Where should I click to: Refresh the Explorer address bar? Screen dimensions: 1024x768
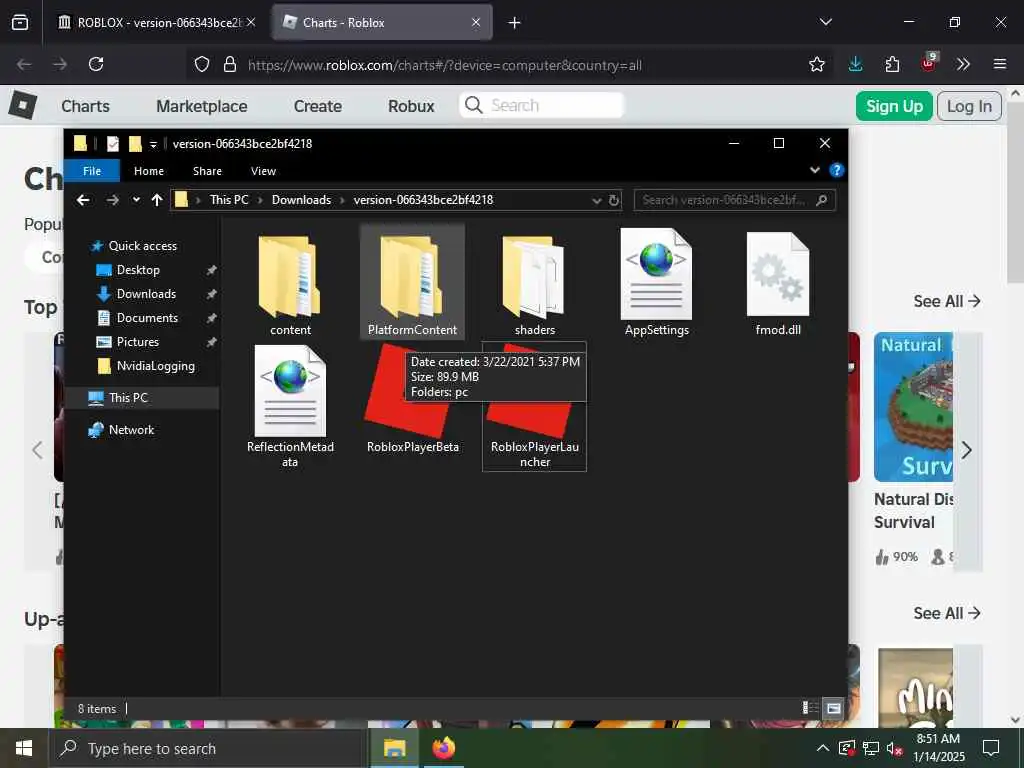[614, 200]
